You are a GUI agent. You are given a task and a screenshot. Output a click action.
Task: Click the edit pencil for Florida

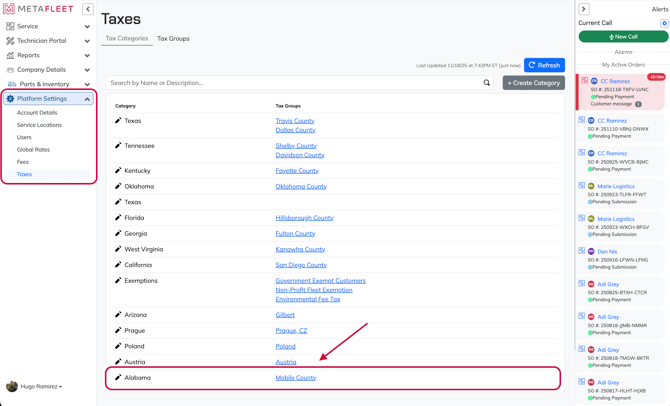tap(118, 218)
